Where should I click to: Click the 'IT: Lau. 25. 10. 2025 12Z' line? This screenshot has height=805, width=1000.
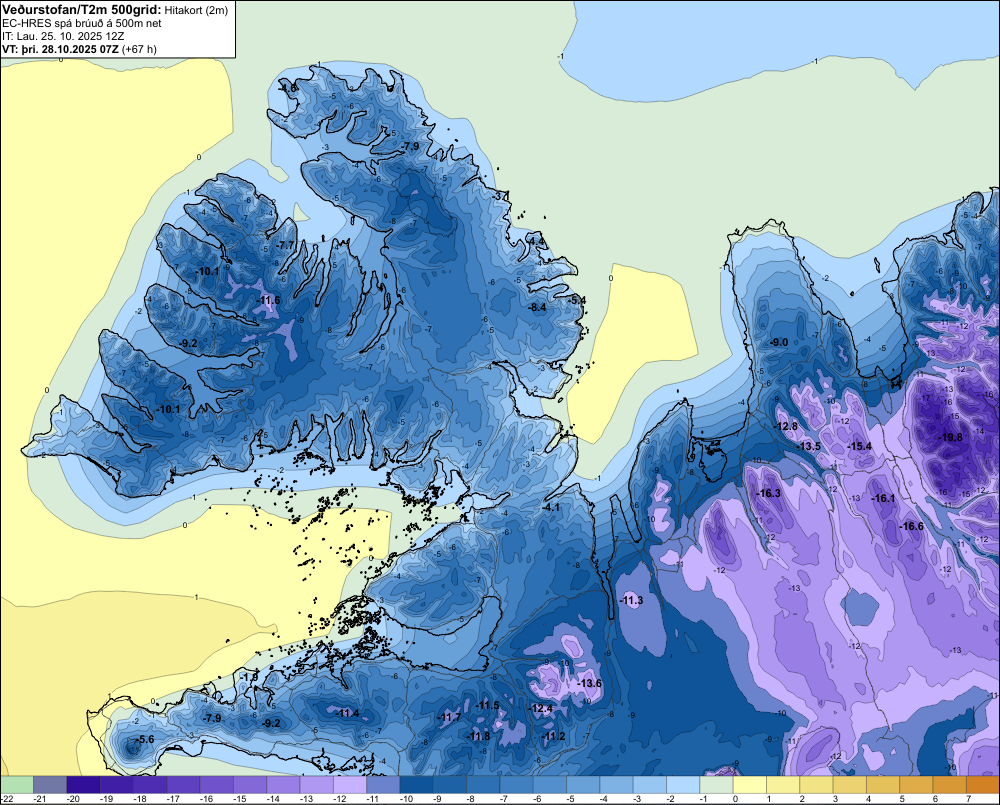point(63,36)
